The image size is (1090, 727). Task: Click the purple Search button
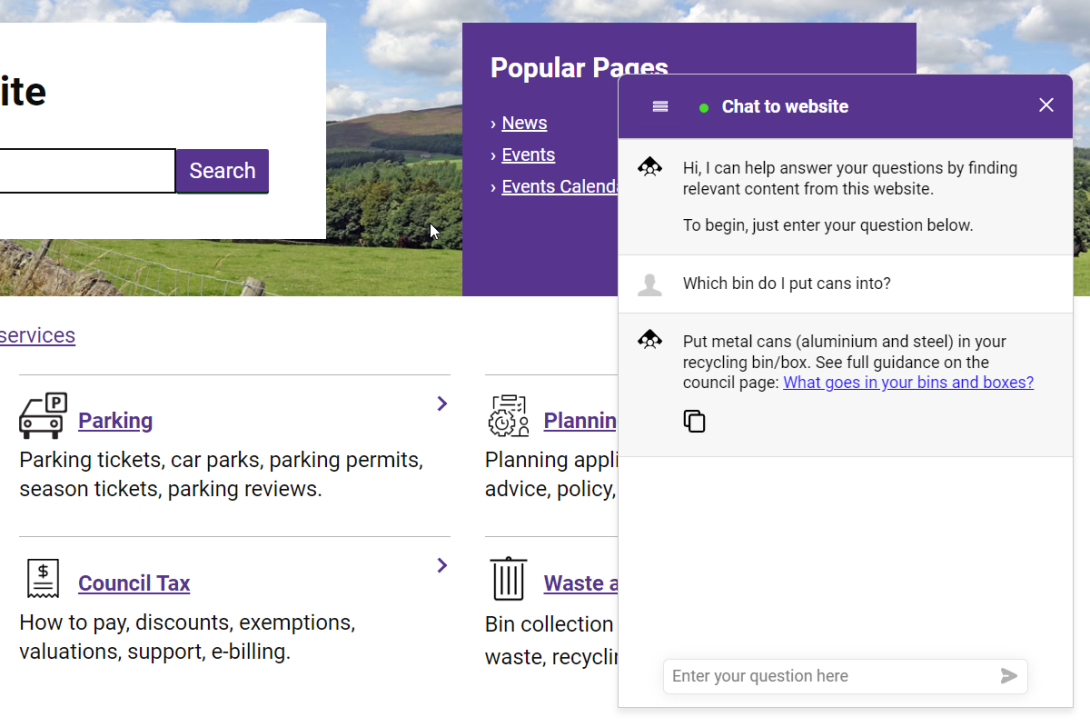click(x=222, y=171)
